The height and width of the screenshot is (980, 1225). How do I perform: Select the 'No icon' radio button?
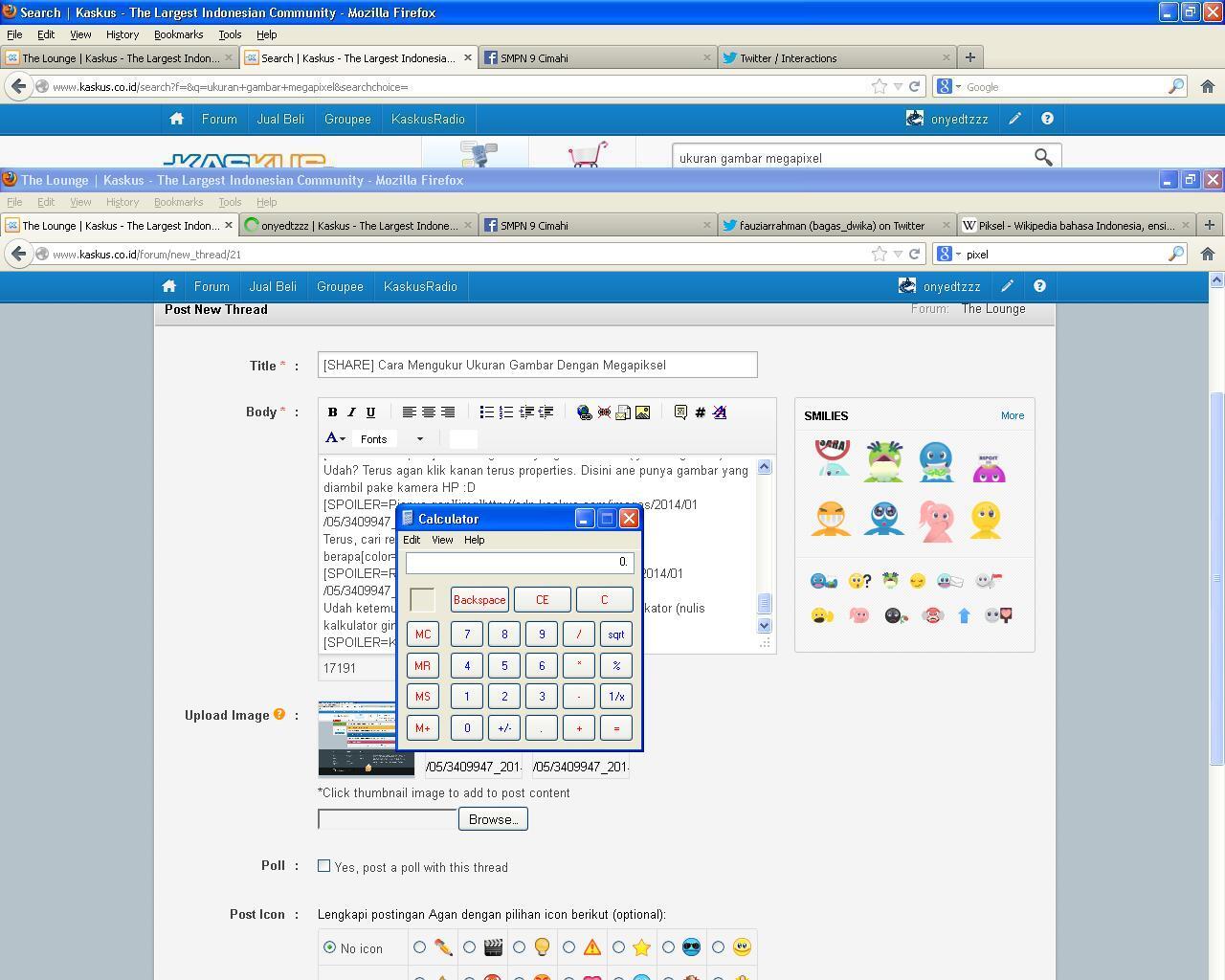pos(330,947)
